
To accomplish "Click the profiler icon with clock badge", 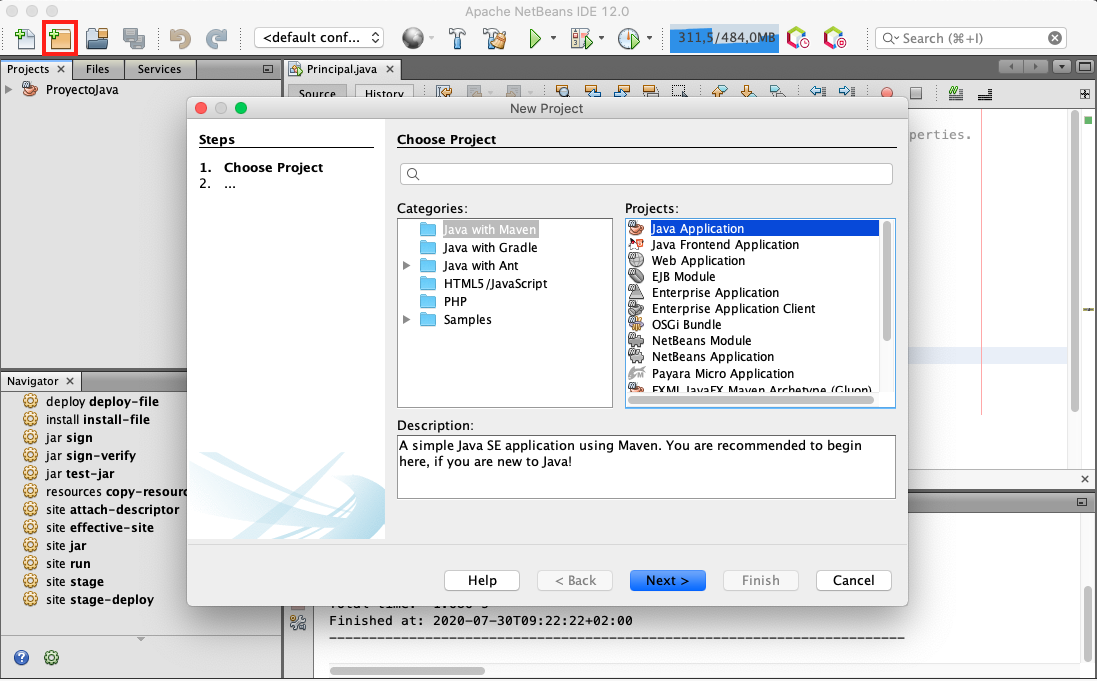I will point(798,38).
